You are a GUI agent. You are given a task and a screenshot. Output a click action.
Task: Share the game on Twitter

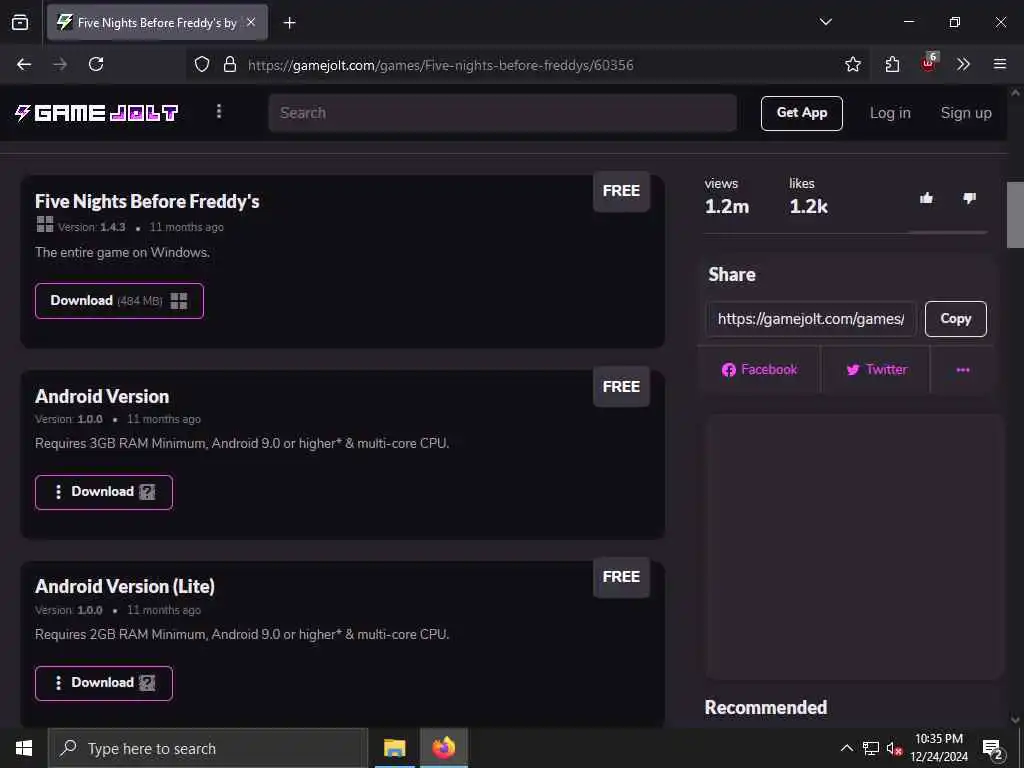coord(876,370)
